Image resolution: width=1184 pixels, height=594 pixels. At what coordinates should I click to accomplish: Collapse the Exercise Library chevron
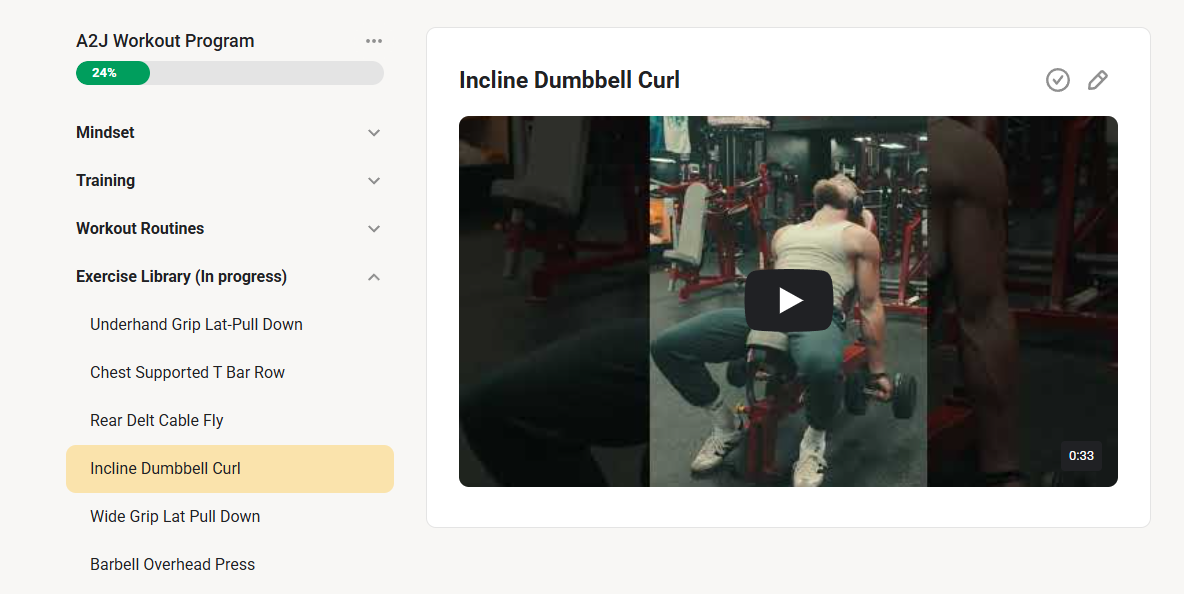[x=374, y=277]
